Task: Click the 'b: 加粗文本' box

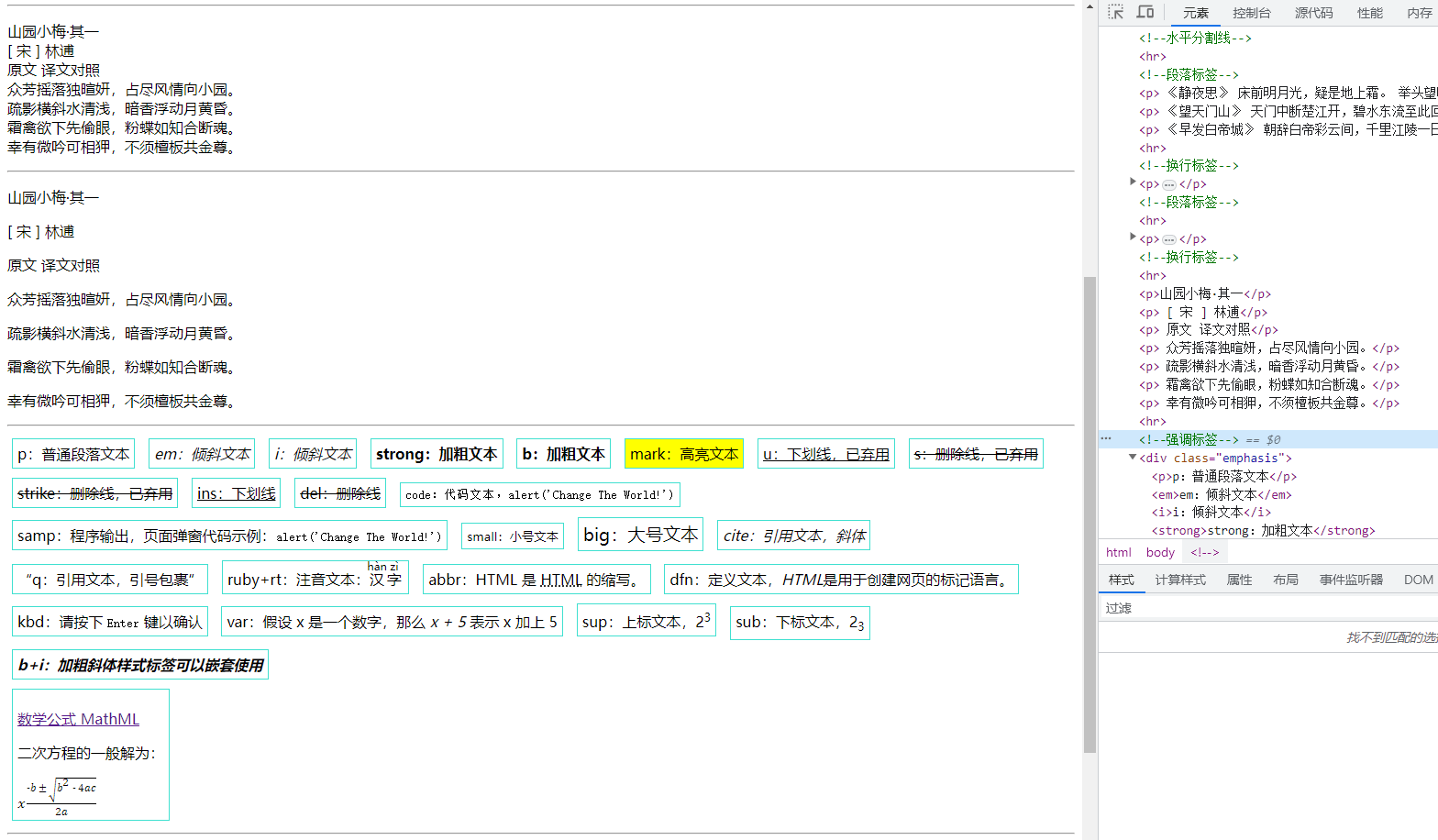Action: 563,454
